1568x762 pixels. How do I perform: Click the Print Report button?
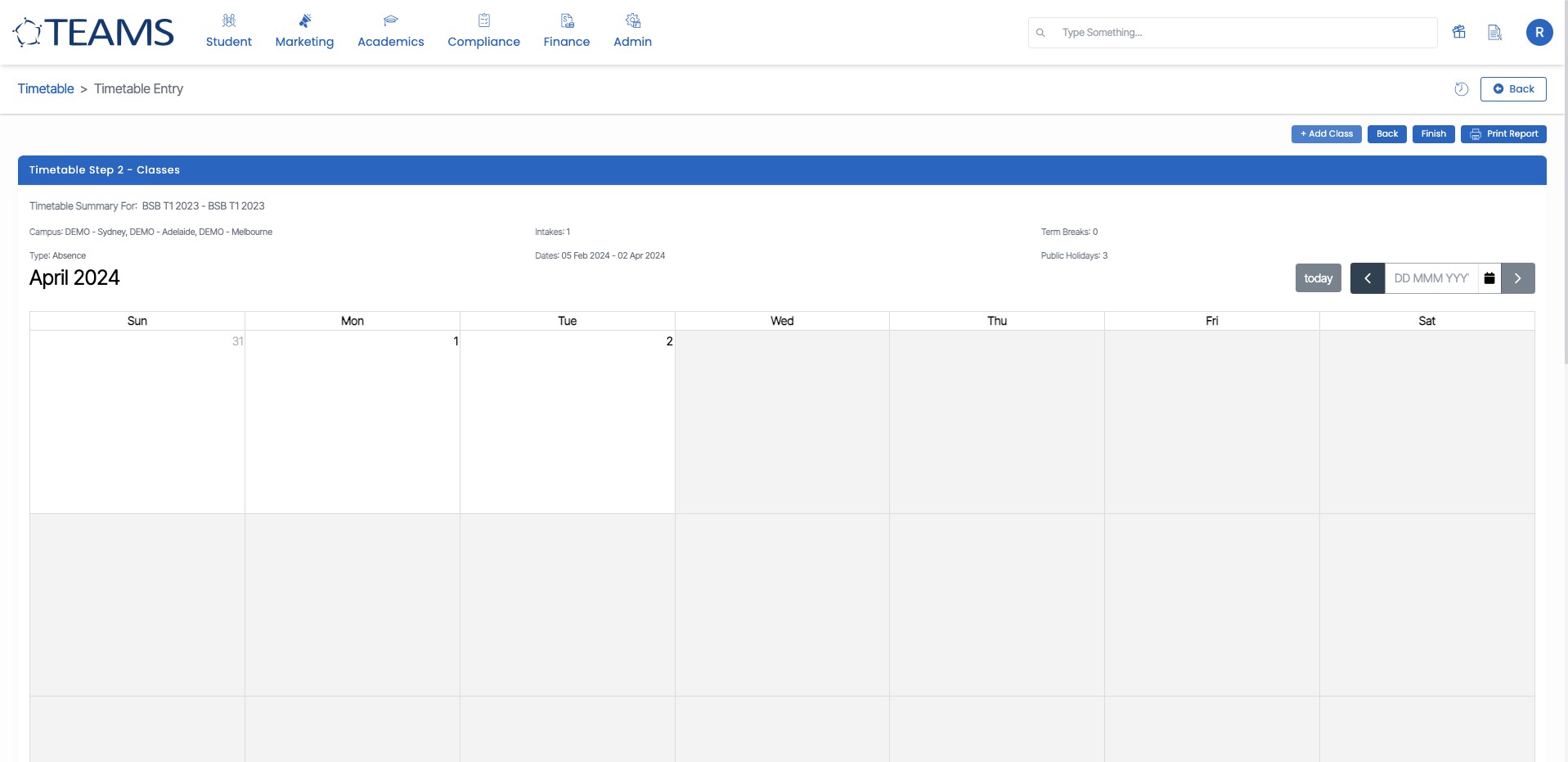pyautogui.click(x=1503, y=134)
